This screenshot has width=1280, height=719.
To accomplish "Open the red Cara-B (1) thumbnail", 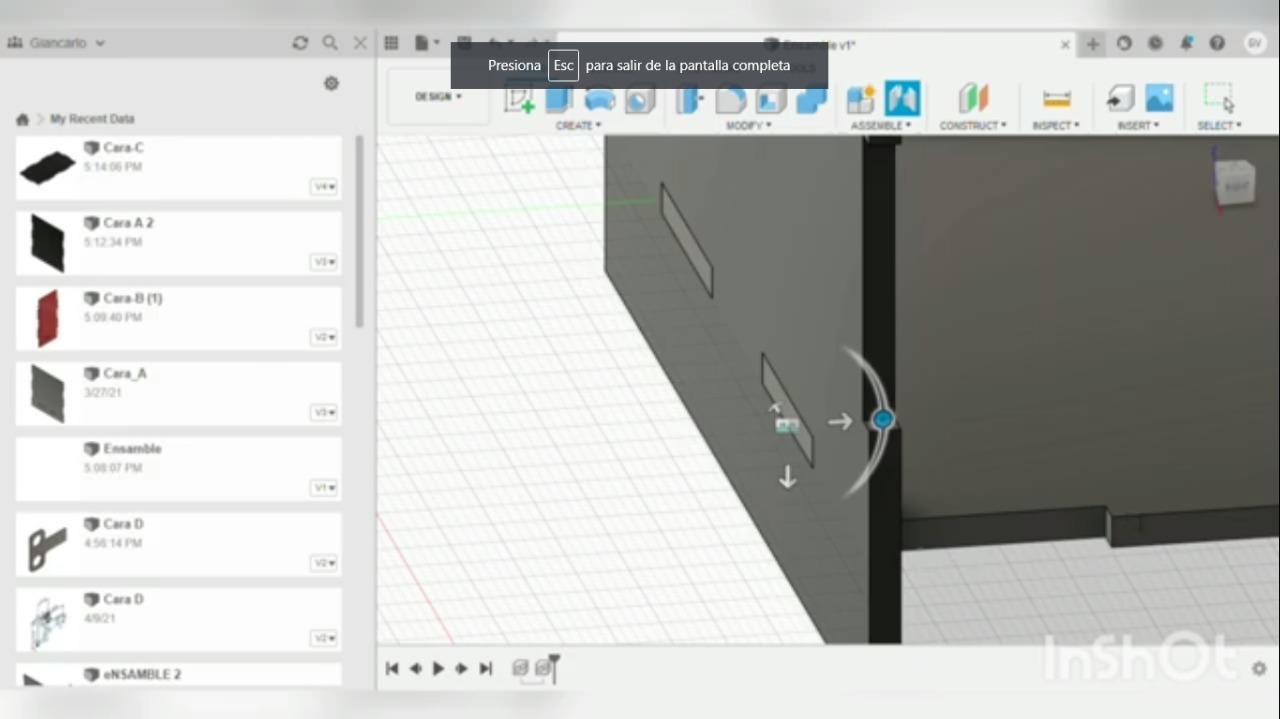I will pos(48,318).
